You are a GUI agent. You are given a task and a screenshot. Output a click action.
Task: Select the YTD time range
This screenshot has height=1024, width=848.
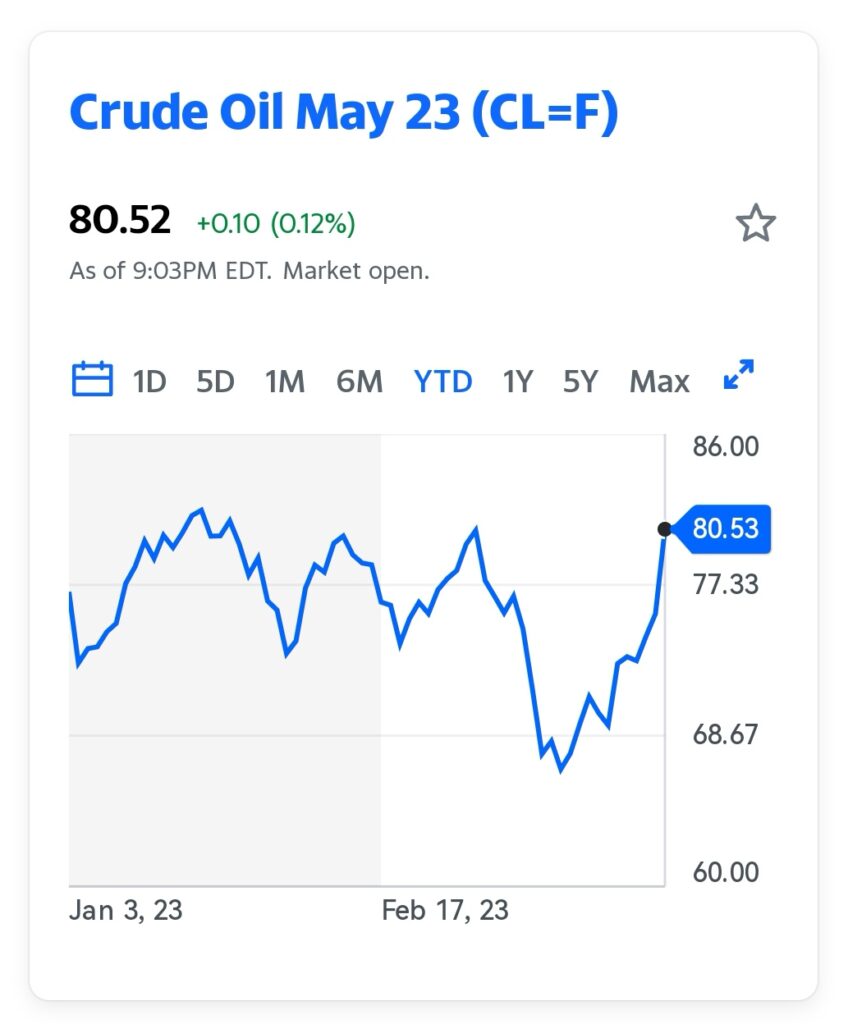pos(443,381)
